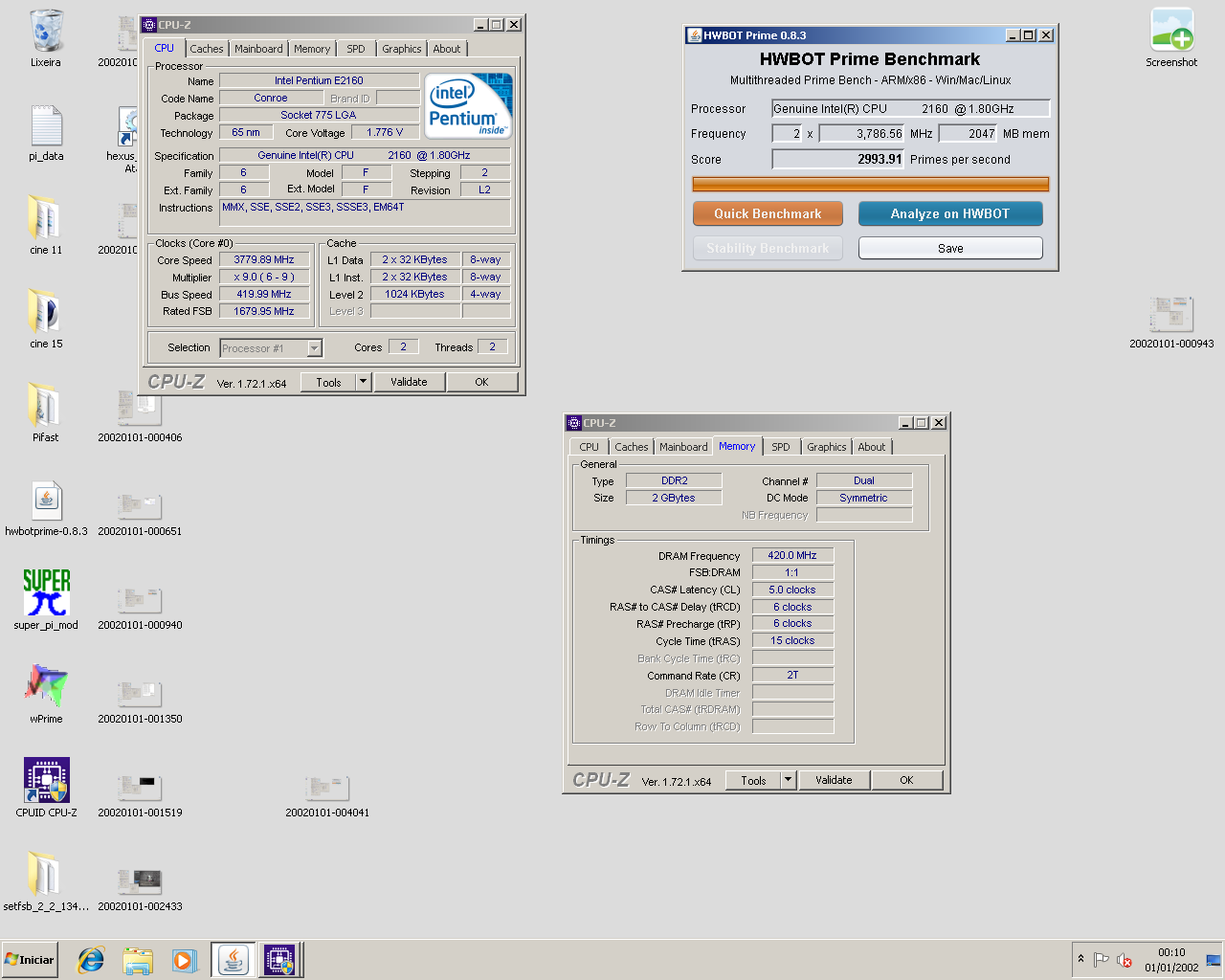This screenshot has height=980, width=1225.
Task: Expand Tools arrow in top CPU-Z window
Action: pyautogui.click(x=363, y=382)
